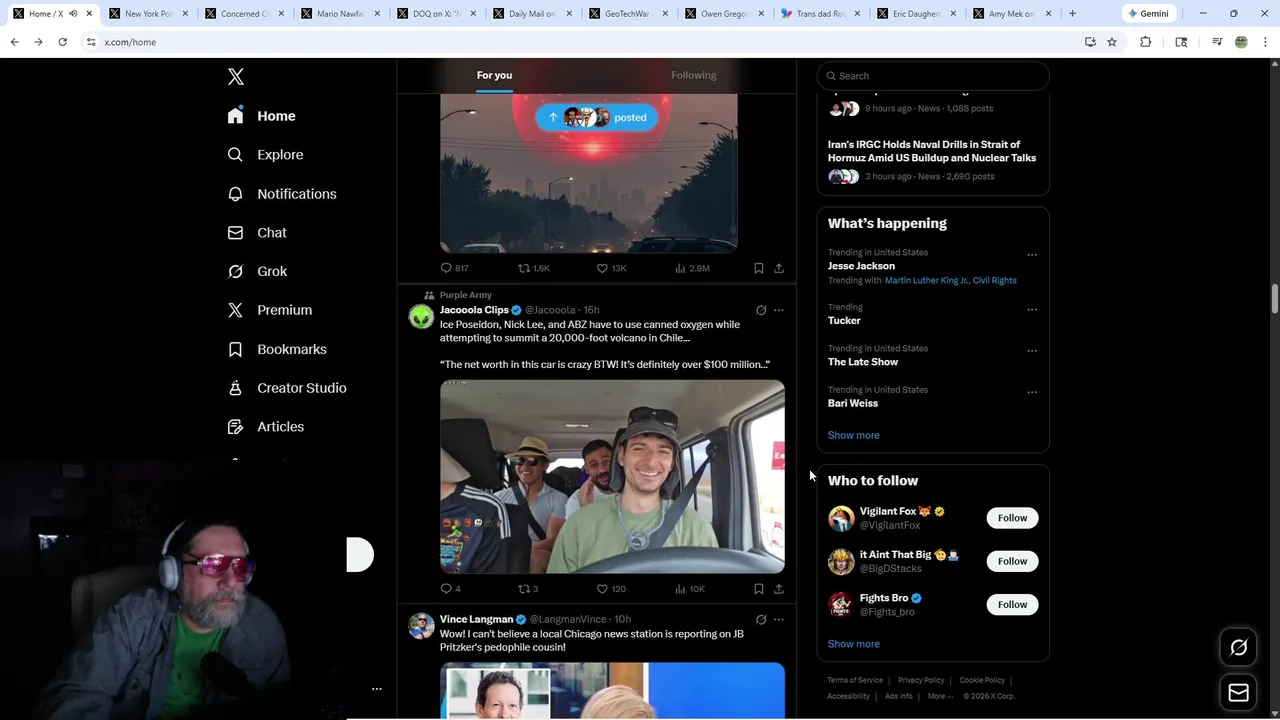Bookmark the Jacooola Clips post
1280x720 pixels.
[759, 589]
